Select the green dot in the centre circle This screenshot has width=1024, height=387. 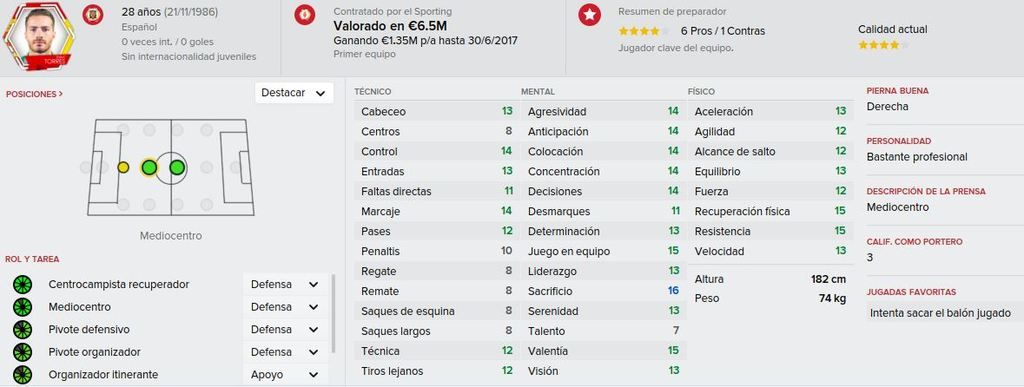point(177,168)
